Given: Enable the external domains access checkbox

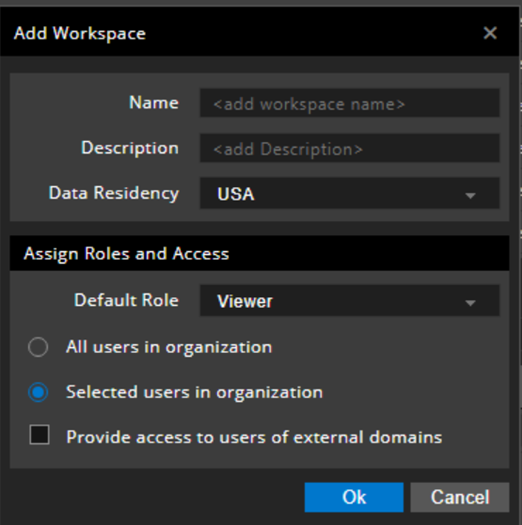Looking at the screenshot, I should (x=40, y=435).
